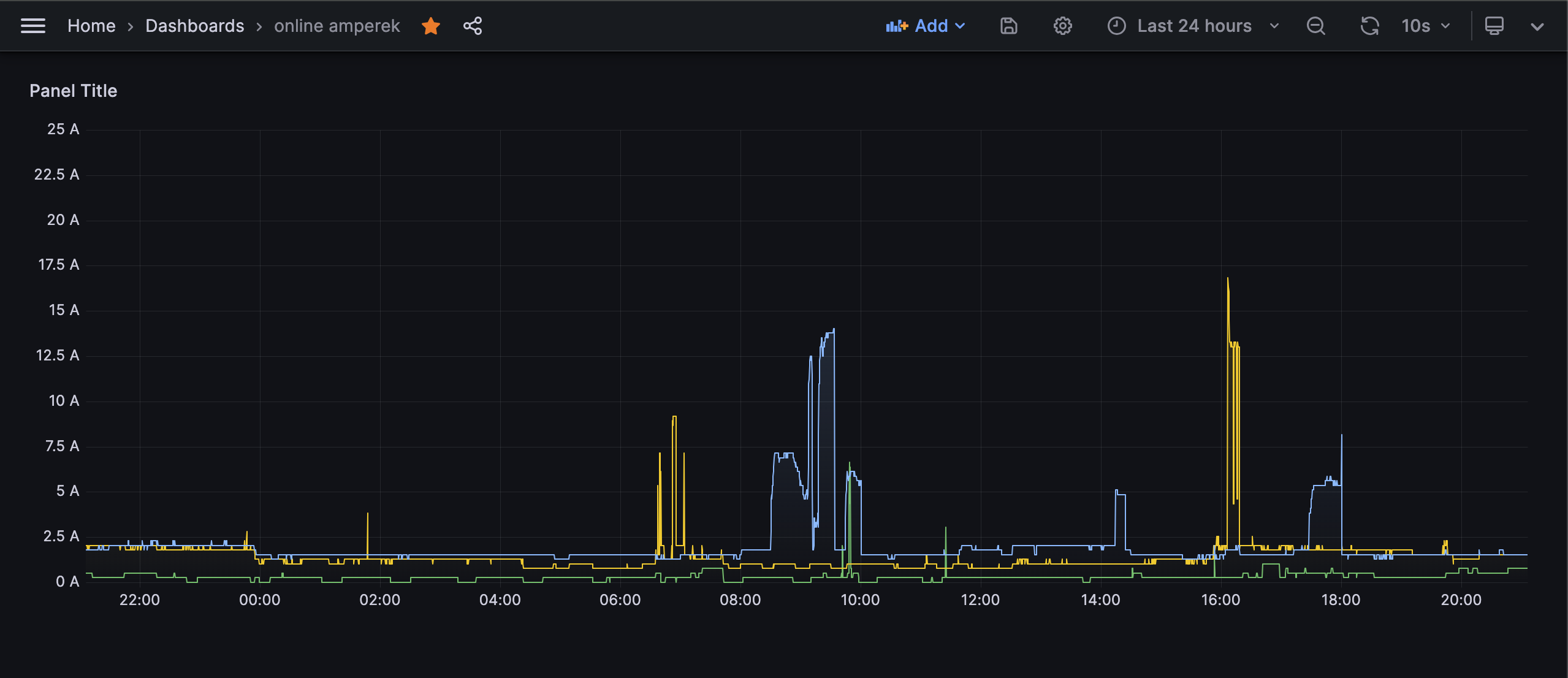Open the Add panel dropdown
The height and width of the screenshot is (678, 1568).
pos(926,26)
